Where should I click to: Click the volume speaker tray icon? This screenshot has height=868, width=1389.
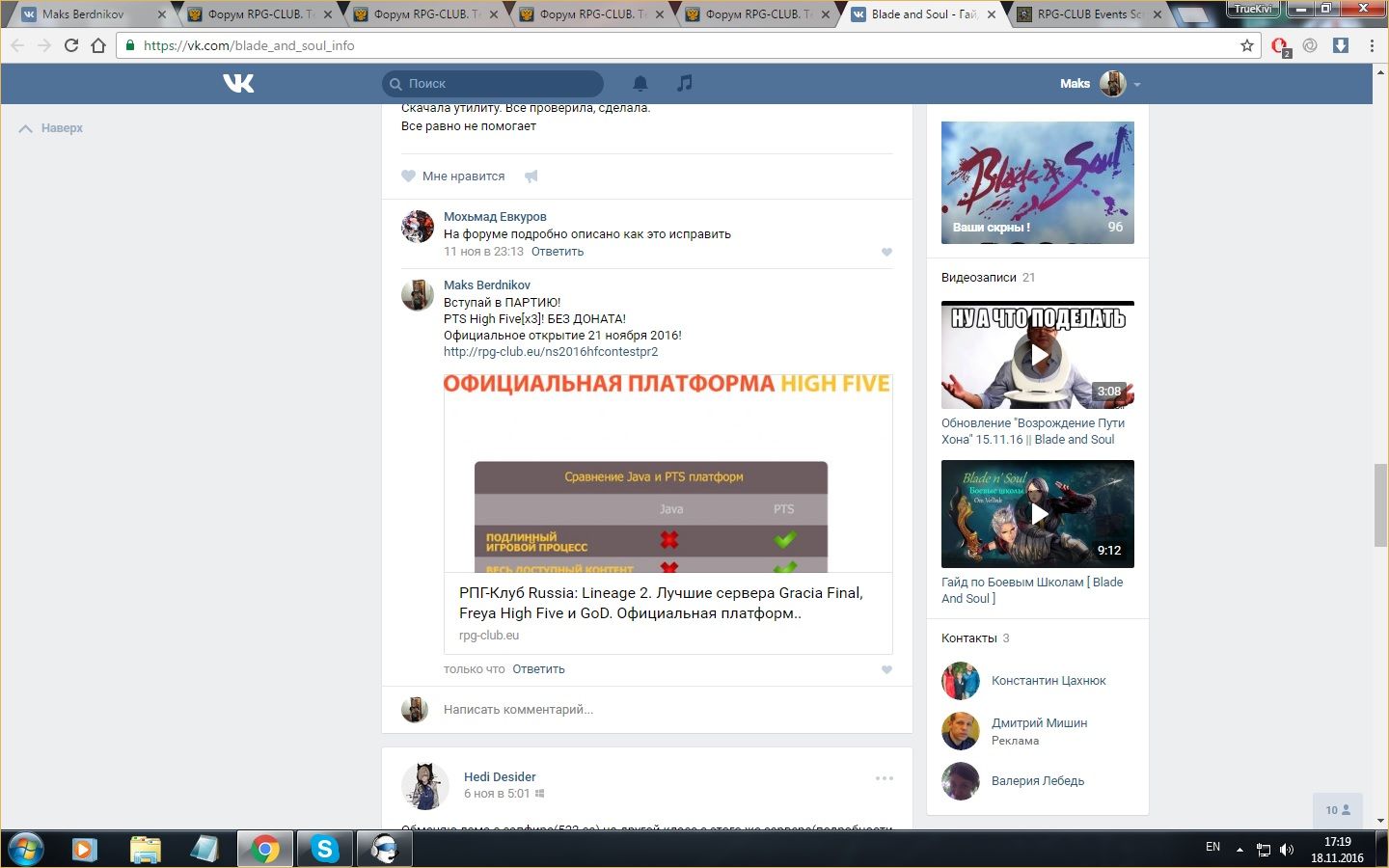(1287, 850)
